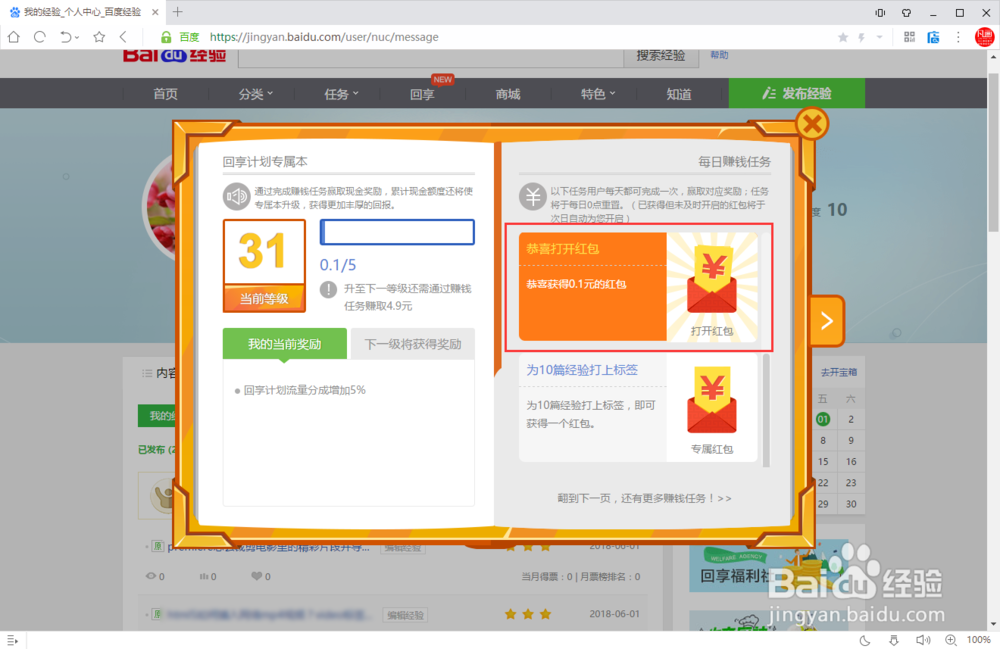Click the download icon in status bar
Screen dimensions: 1000x649
[x=894, y=640]
